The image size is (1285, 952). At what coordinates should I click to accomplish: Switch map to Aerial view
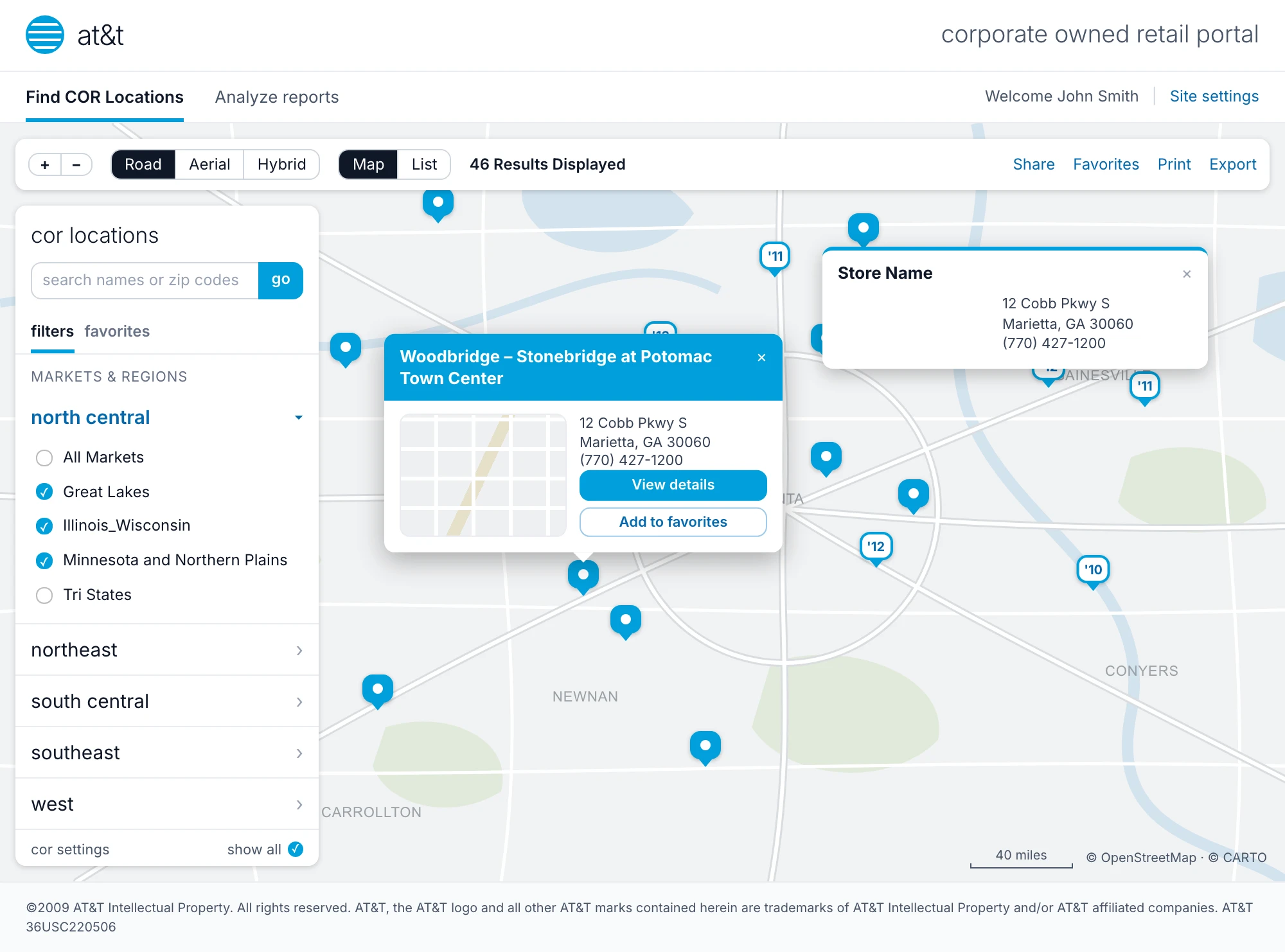click(209, 164)
